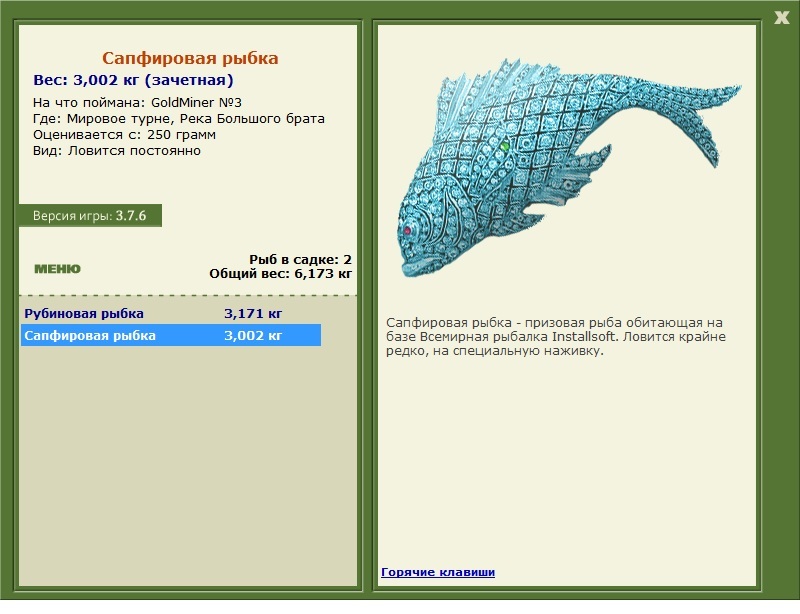Click the Оценивается с: 250 грамм line
The image size is (800, 614).
124,135
